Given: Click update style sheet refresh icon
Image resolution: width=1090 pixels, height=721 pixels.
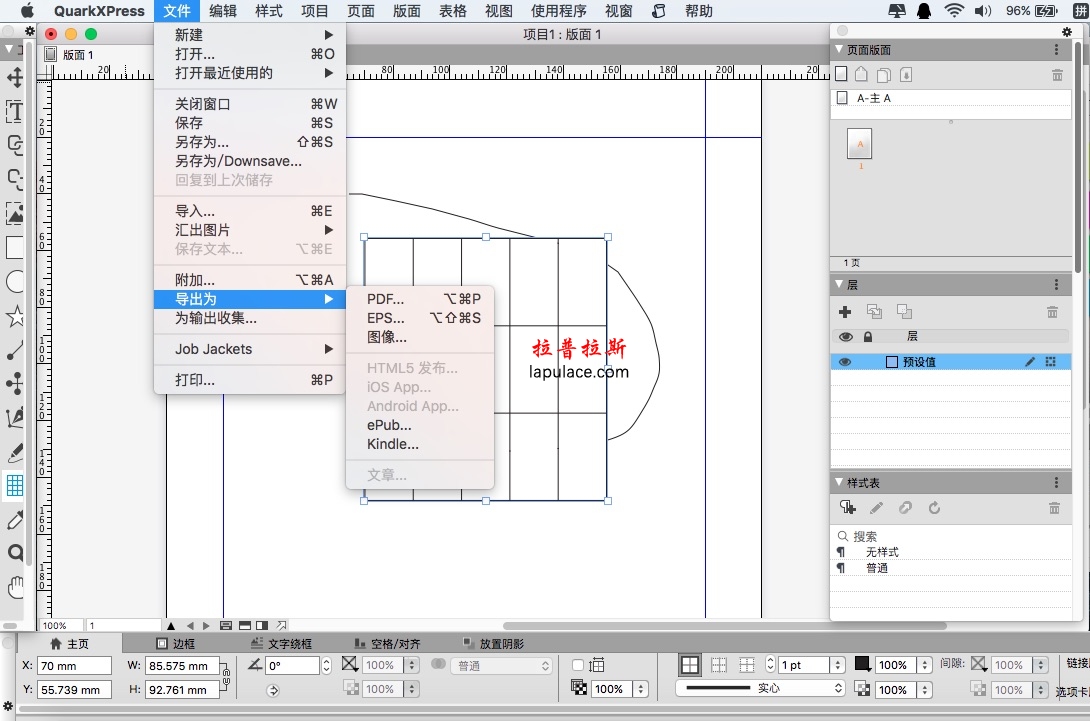Looking at the screenshot, I should pyautogui.click(x=934, y=508).
